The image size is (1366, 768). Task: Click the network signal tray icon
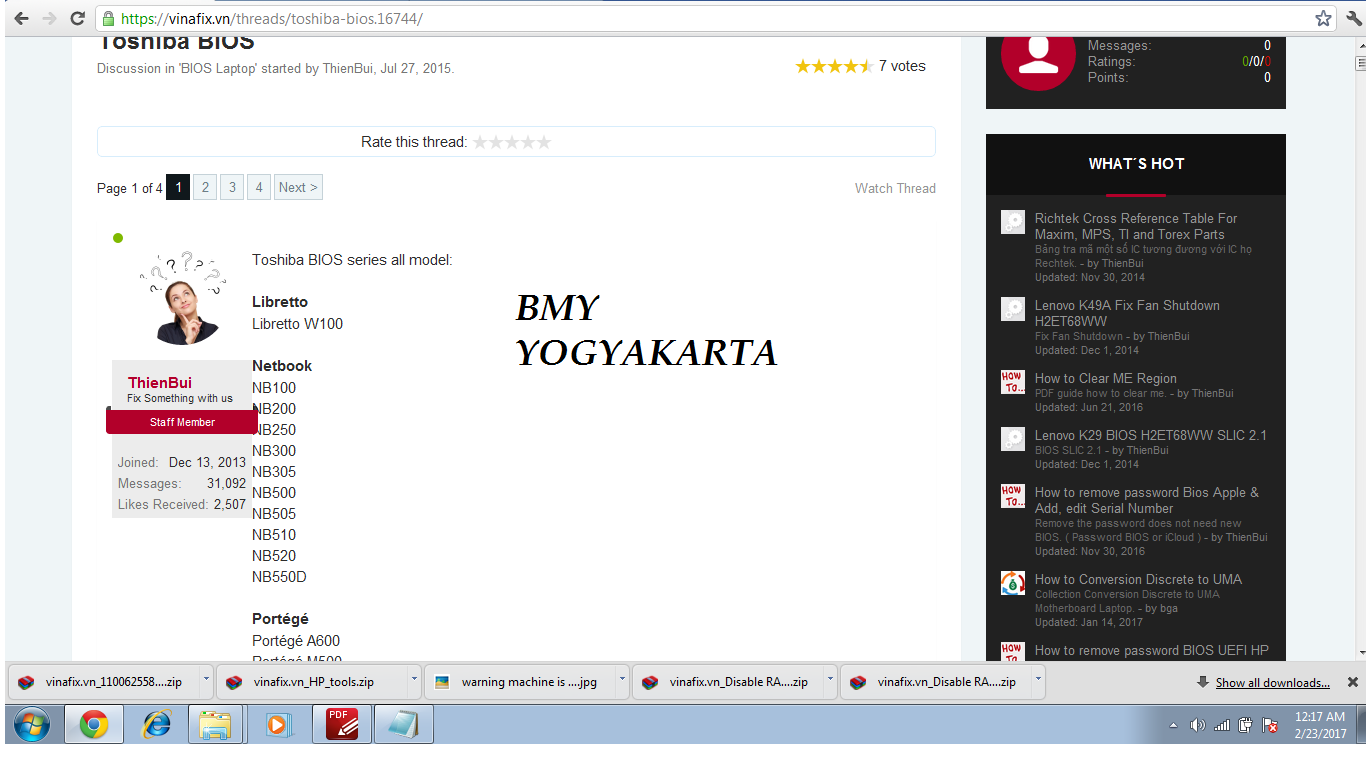pos(1221,725)
